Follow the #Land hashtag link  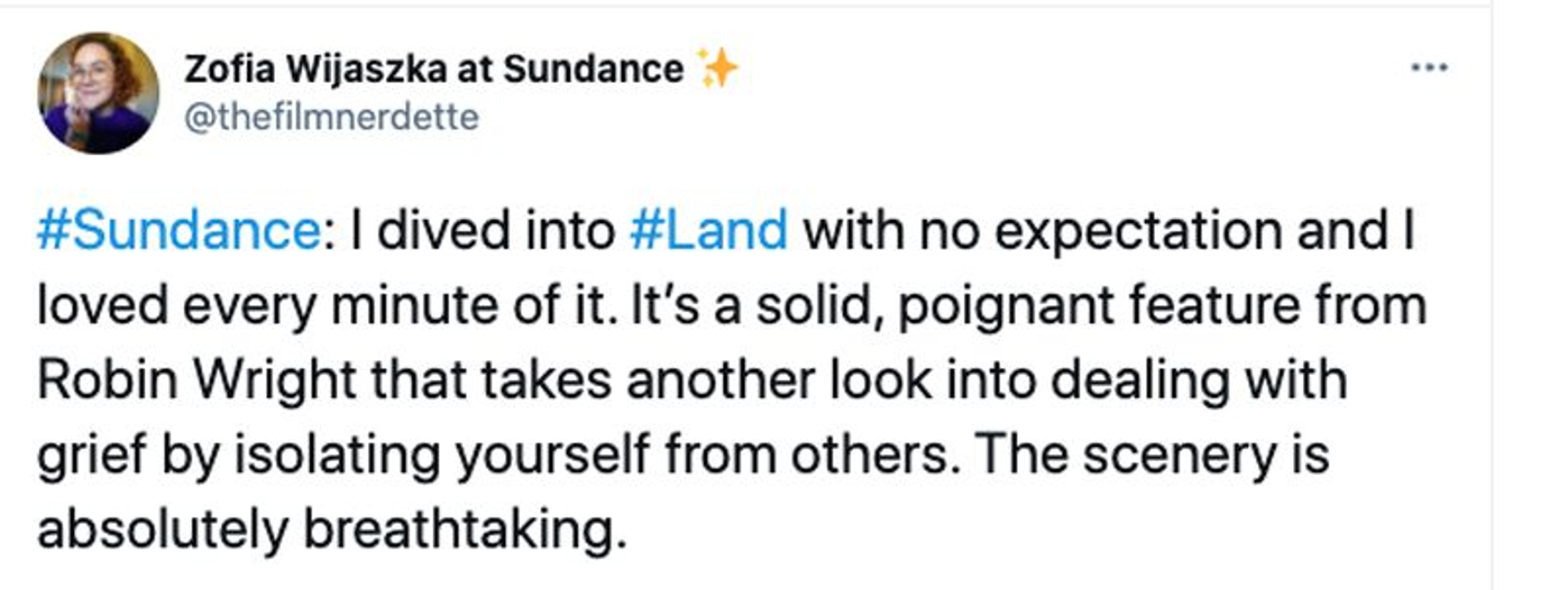[x=709, y=232]
